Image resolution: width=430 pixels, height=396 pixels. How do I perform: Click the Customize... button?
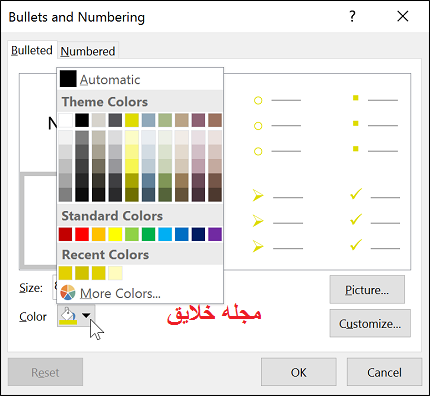[370, 323]
